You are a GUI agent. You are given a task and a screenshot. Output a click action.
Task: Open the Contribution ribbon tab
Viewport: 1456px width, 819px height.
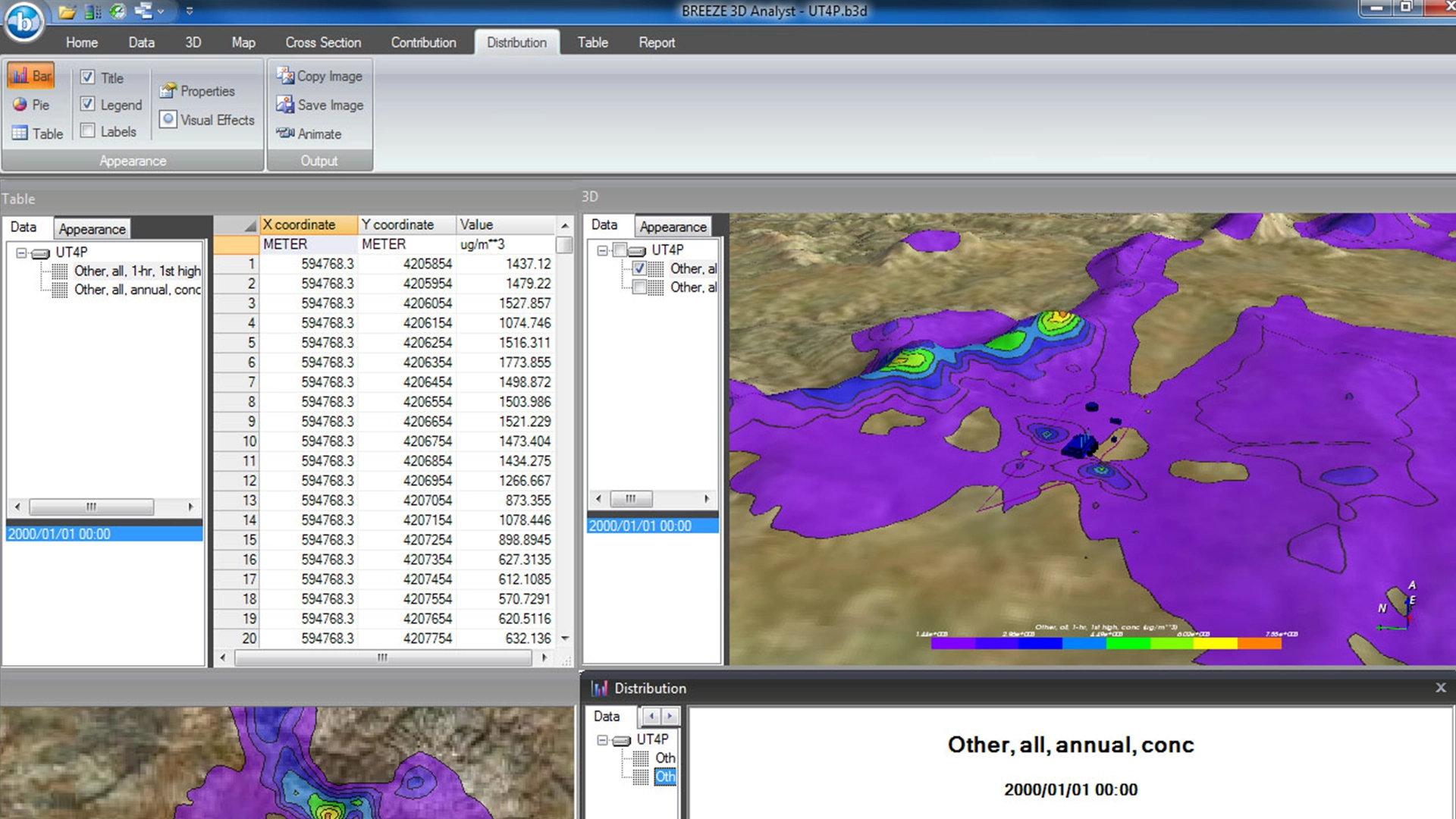pos(423,42)
